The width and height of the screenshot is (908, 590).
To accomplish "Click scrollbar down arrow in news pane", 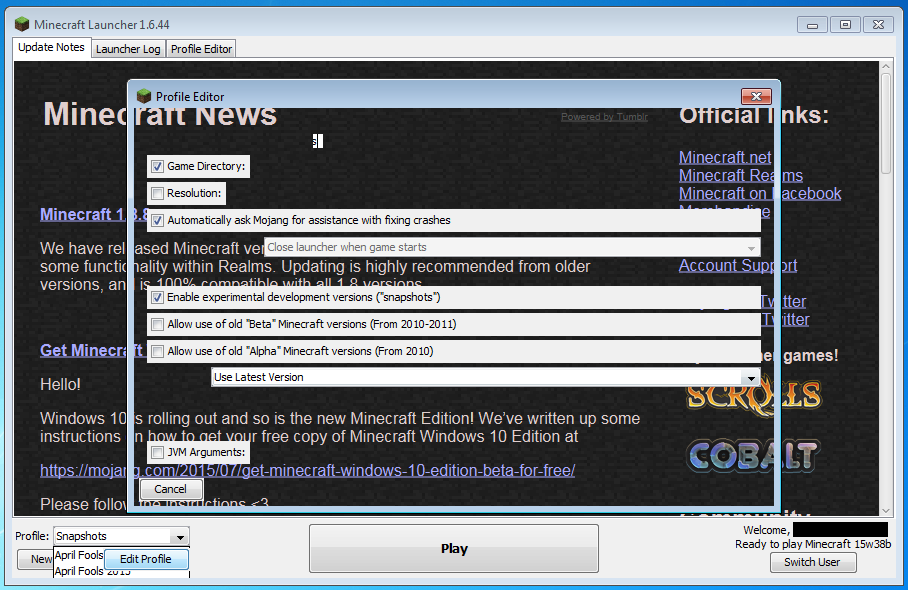I will tap(886, 511).
